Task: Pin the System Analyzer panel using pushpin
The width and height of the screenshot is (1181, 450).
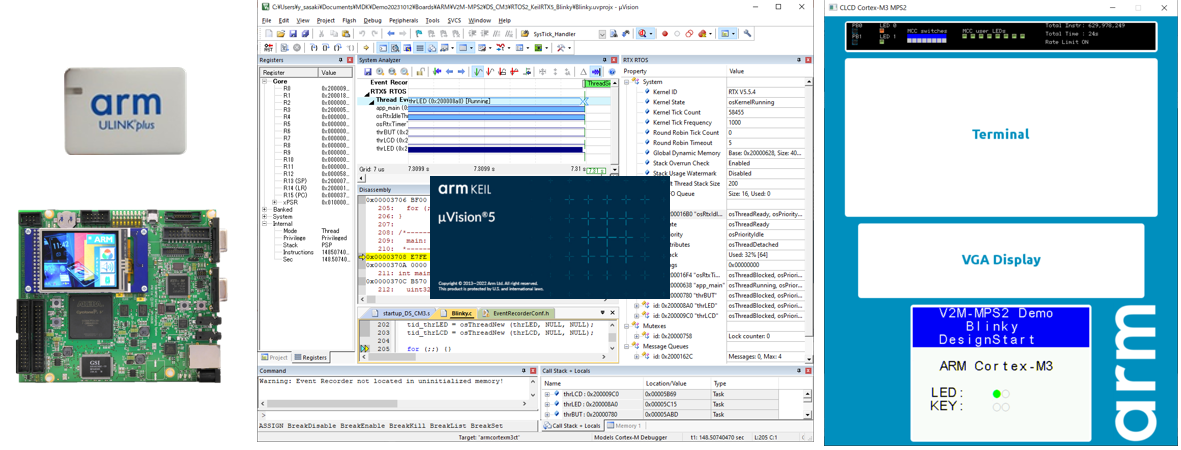Action: pos(605,60)
